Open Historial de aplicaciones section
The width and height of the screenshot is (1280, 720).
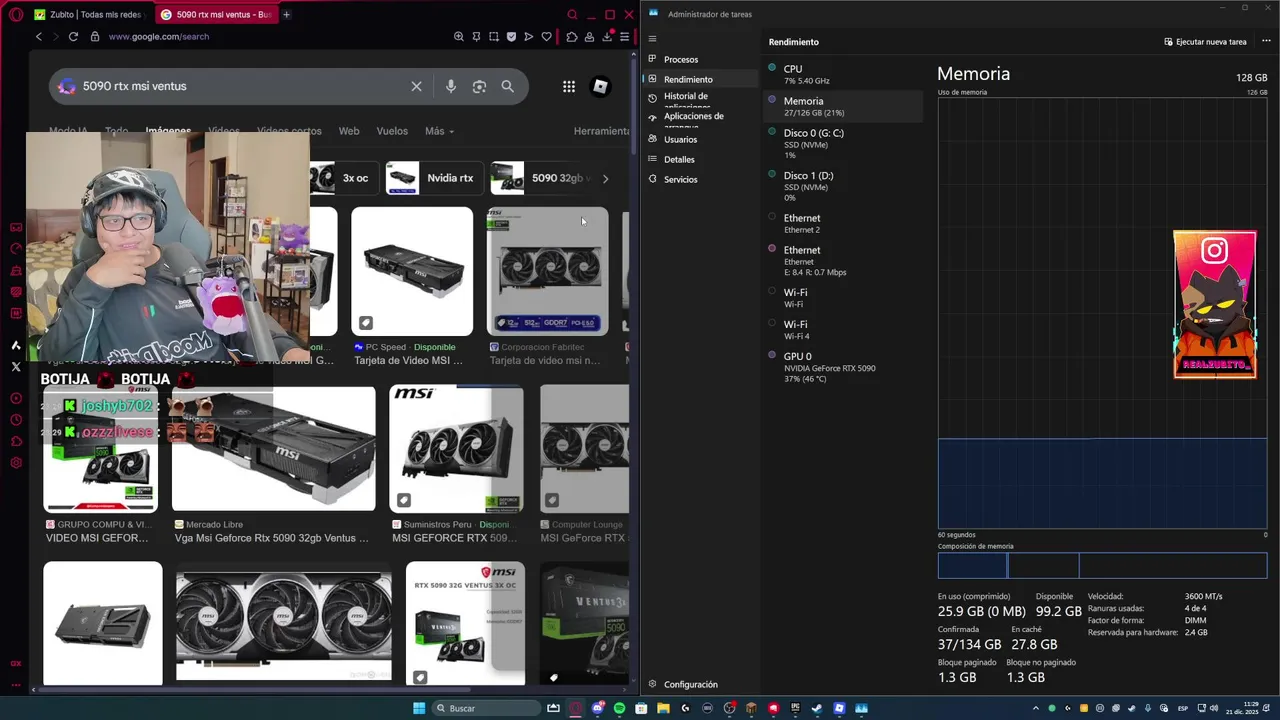click(x=700, y=99)
